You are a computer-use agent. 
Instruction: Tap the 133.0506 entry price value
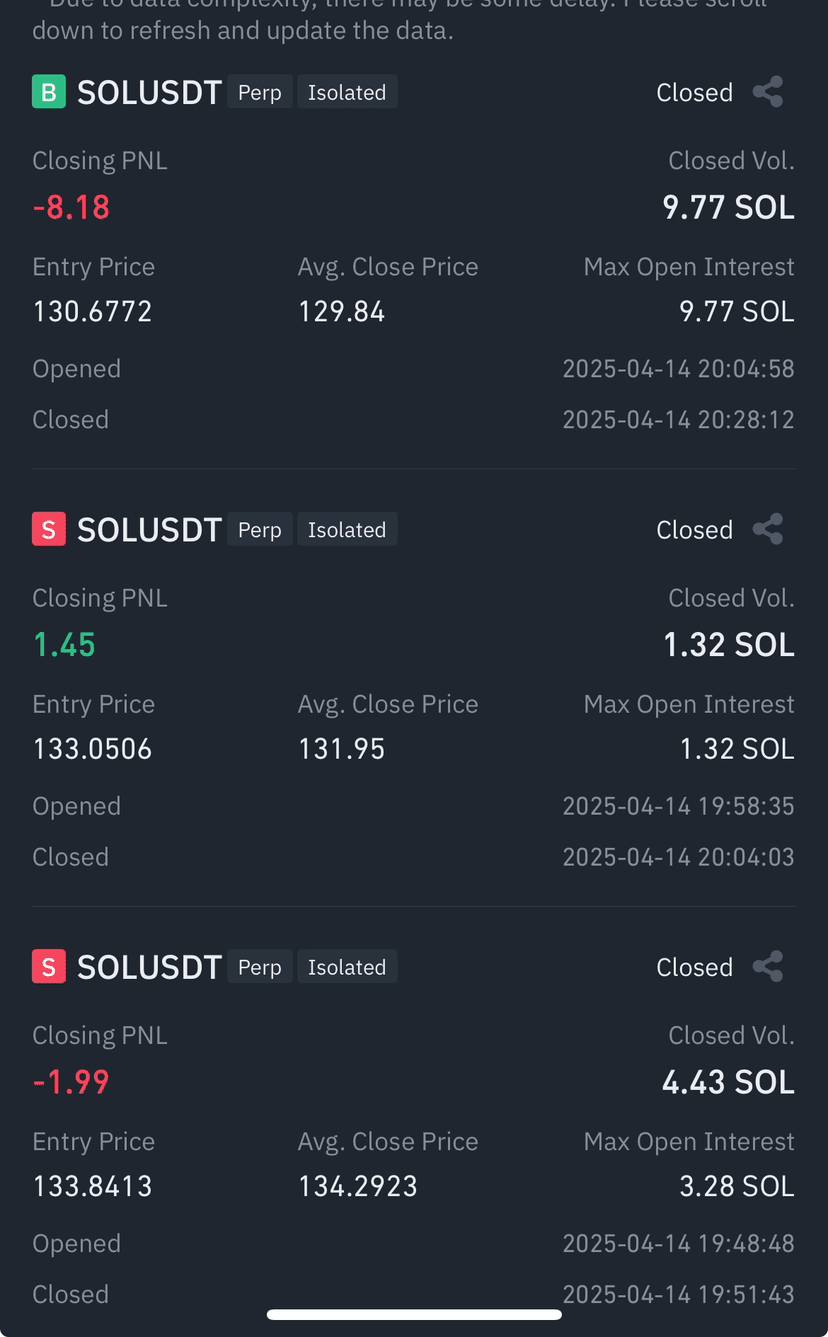coord(93,749)
